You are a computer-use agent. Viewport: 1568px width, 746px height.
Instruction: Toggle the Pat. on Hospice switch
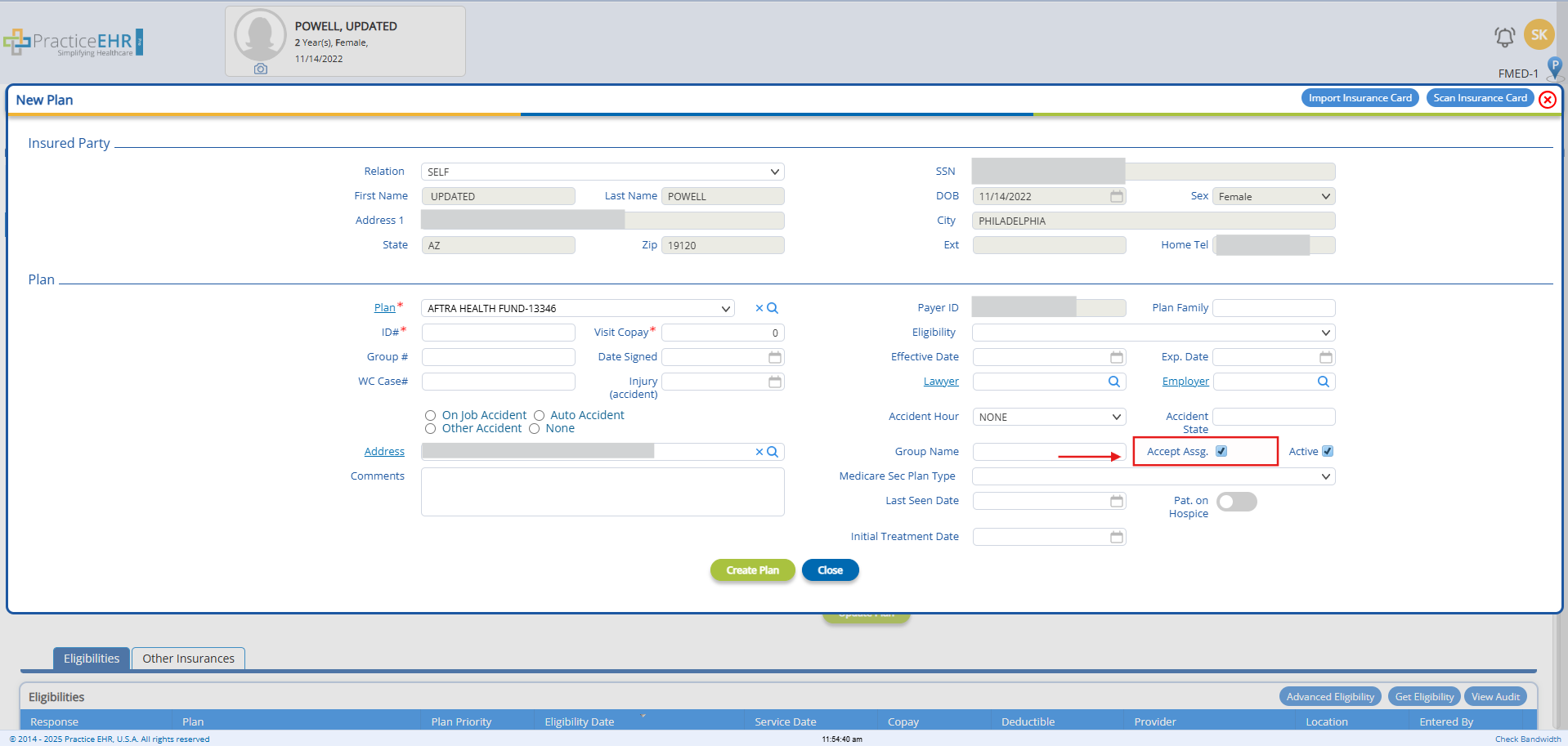[x=1236, y=502]
